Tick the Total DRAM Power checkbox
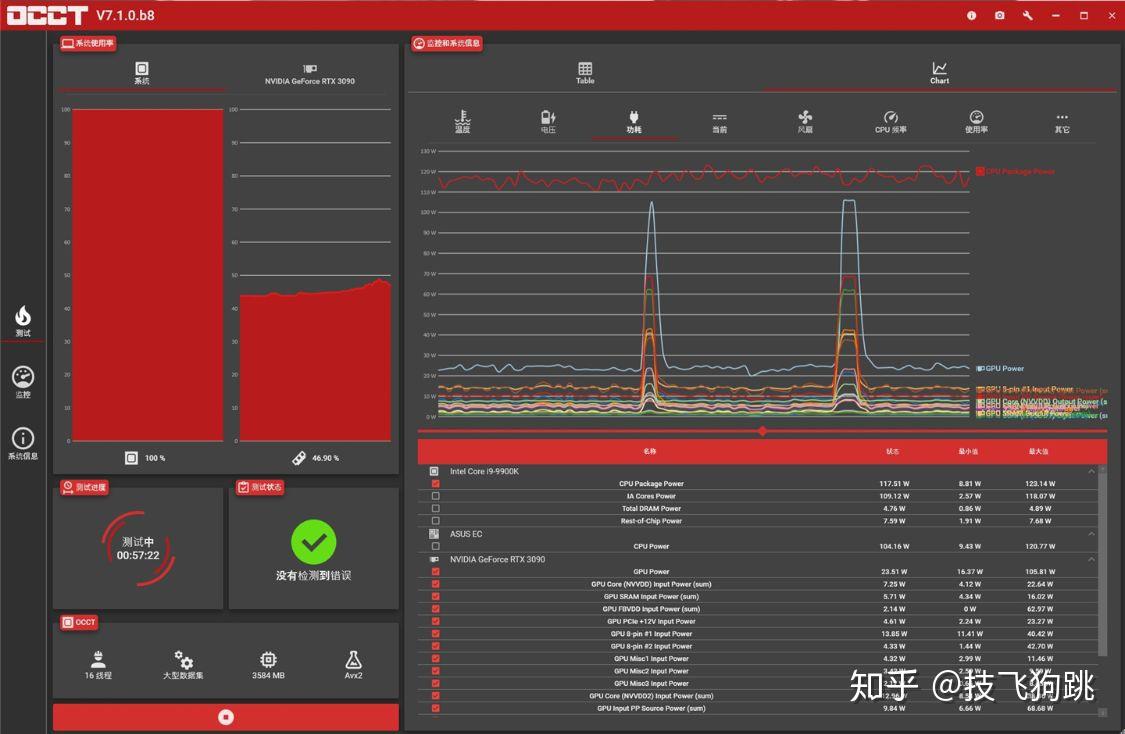This screenshot has width=1125, height=734. pos(435,508)
